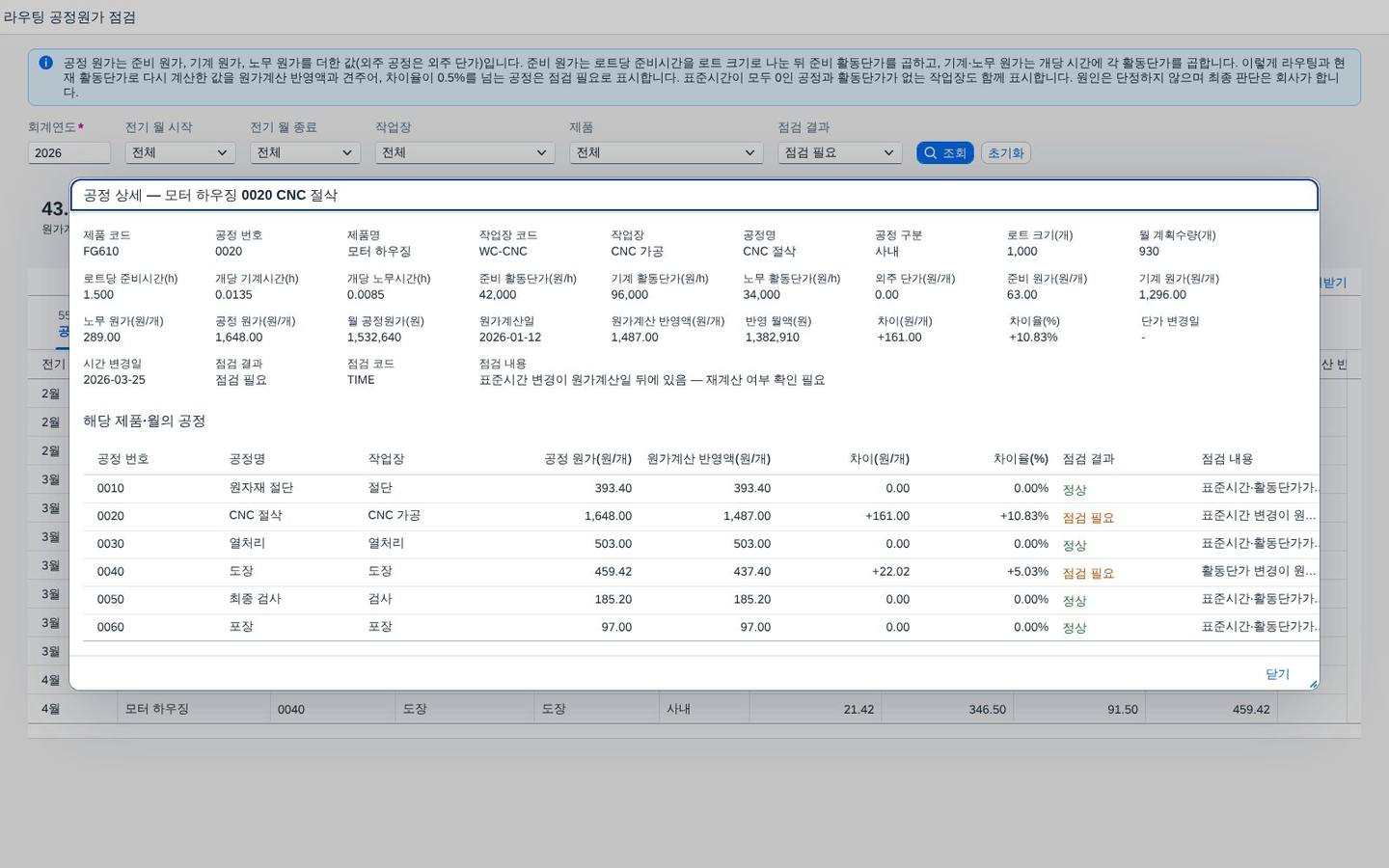Click 모터 하우징 in the background 4월 row
This screenshot has height=868, width=1389.
click(x=157, y=709)
